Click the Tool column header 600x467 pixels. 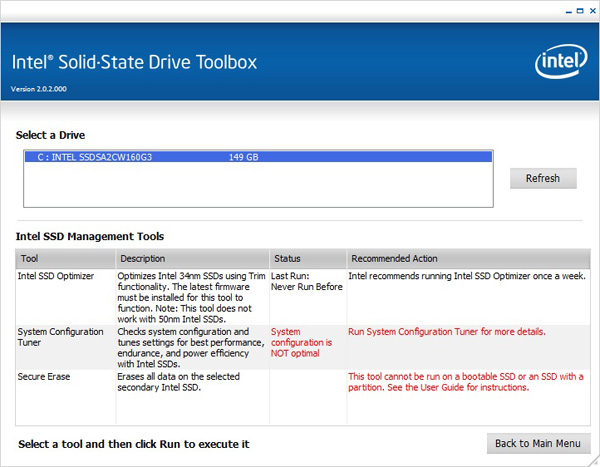click(x=65, y=258)
